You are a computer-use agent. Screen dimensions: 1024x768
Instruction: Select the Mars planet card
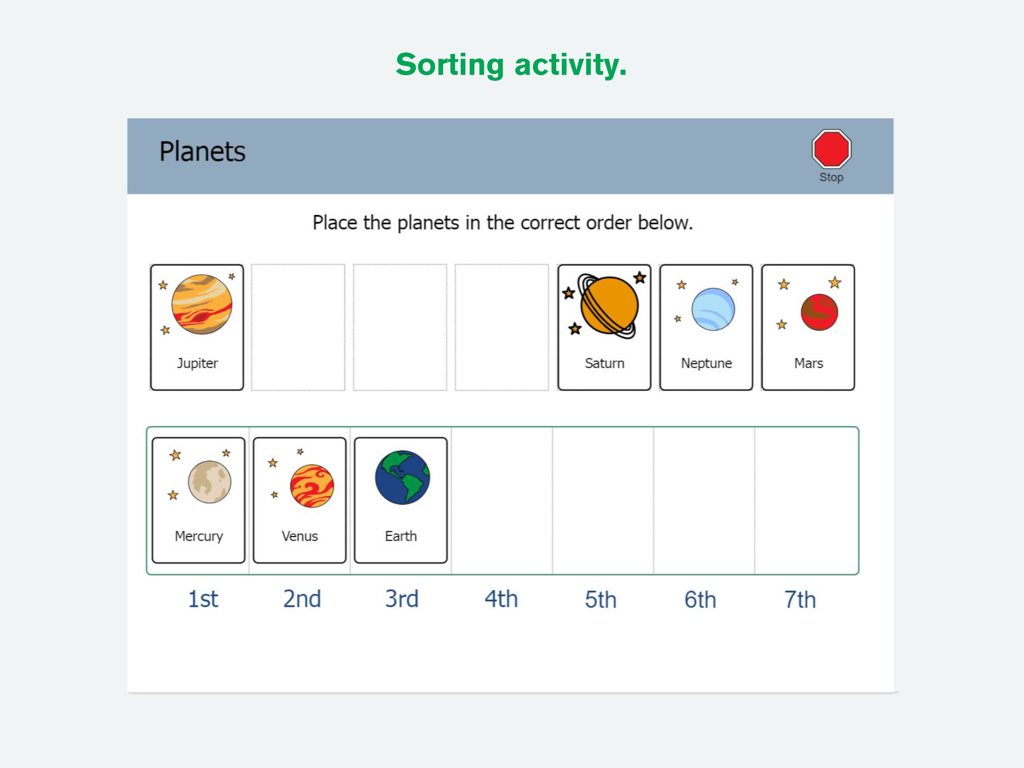(x=808, y=326)
